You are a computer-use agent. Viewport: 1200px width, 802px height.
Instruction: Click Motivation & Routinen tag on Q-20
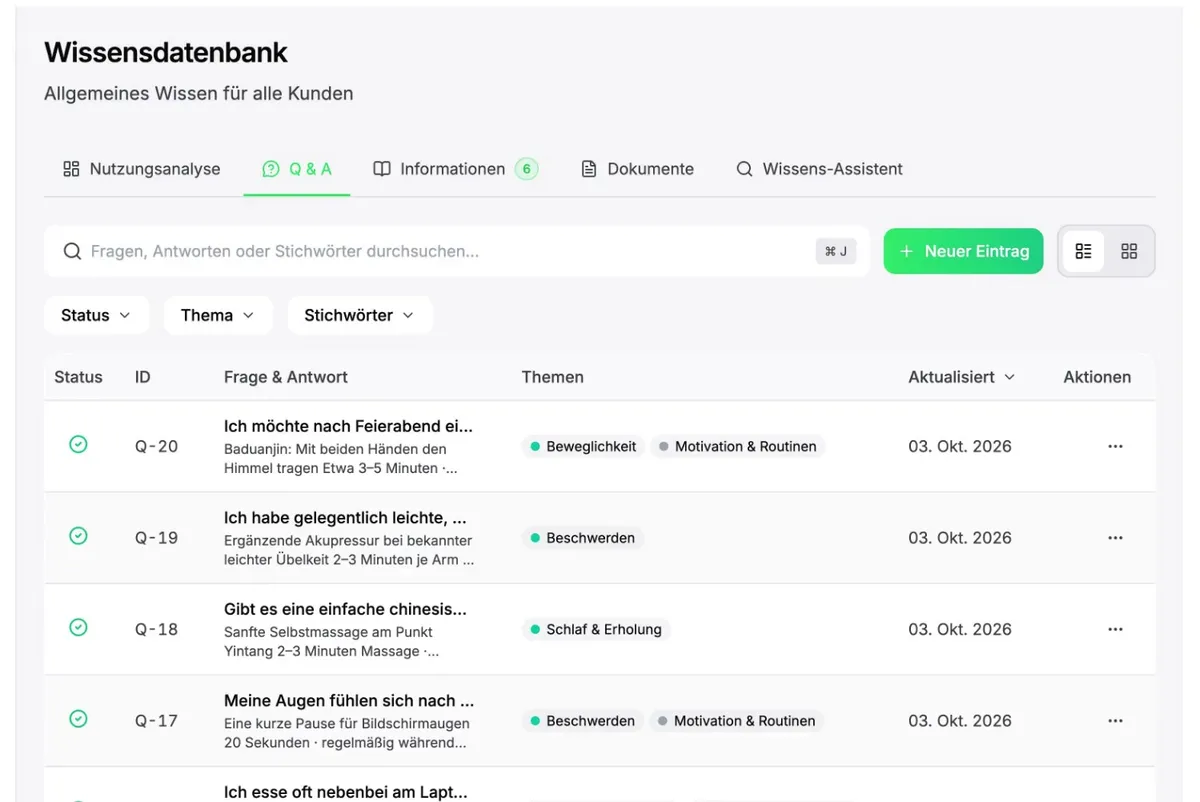point(737,446)
